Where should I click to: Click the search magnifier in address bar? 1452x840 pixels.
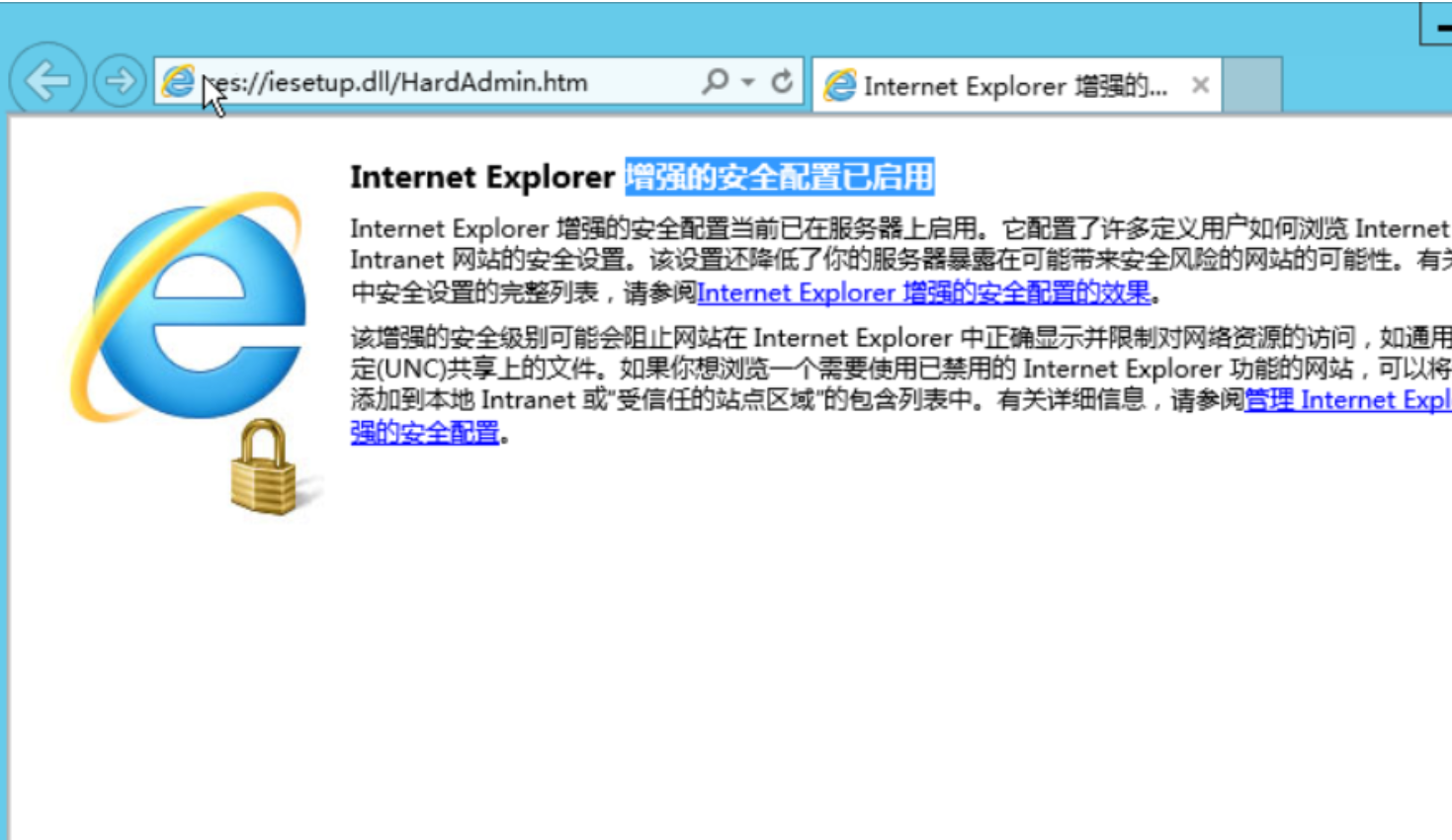pyautogui.click(x=715, y=81)
